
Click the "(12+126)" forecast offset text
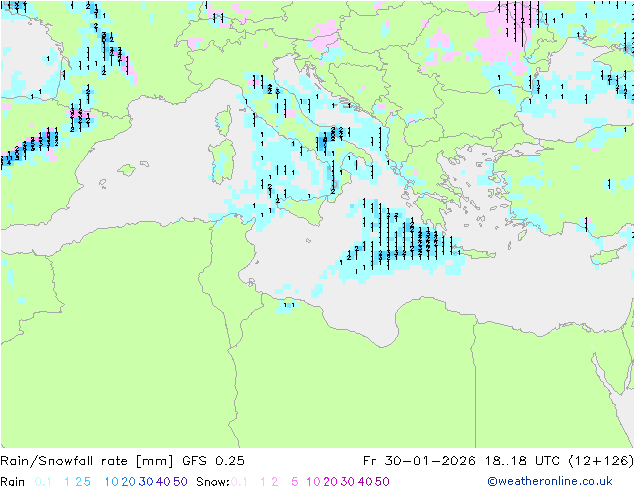click(x=600, y=461)
